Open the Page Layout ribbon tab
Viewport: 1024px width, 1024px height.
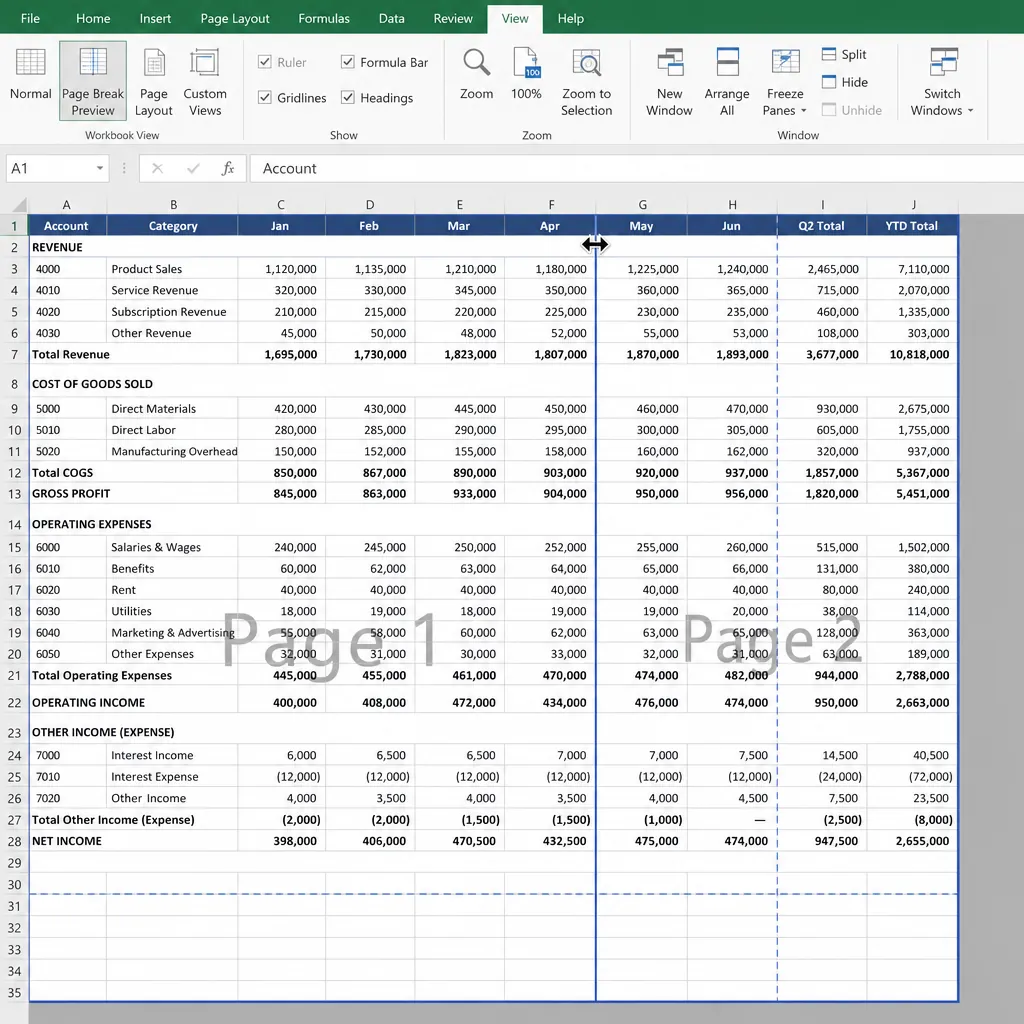234,18
